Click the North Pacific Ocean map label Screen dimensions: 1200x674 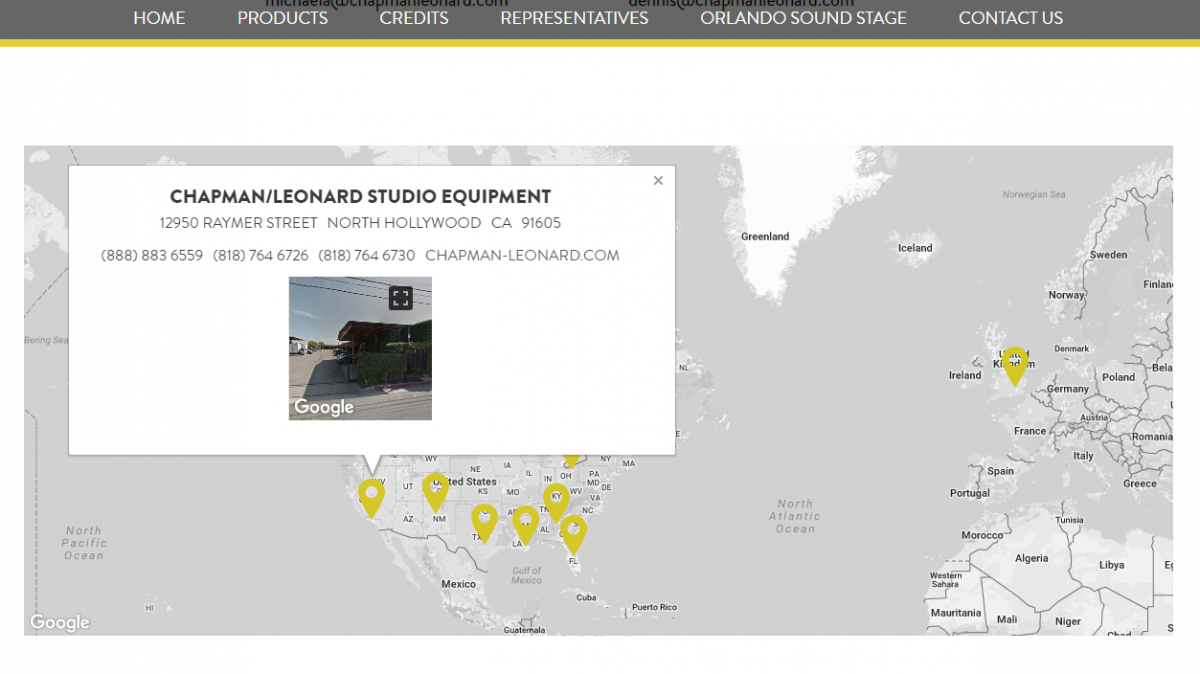[84, 543]
